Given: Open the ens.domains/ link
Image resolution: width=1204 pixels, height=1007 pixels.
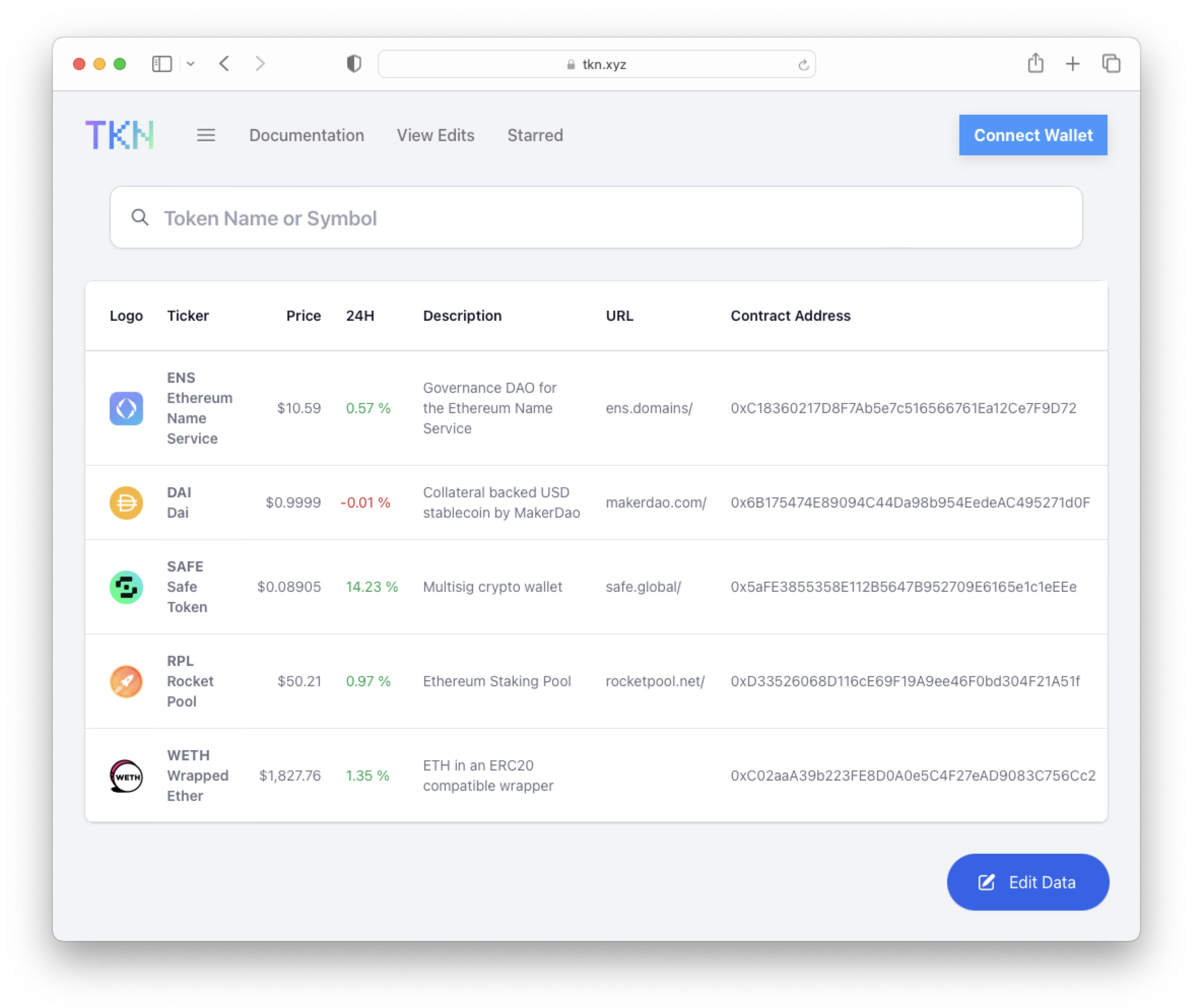Looking at the screenshot, I should [649, 408].
